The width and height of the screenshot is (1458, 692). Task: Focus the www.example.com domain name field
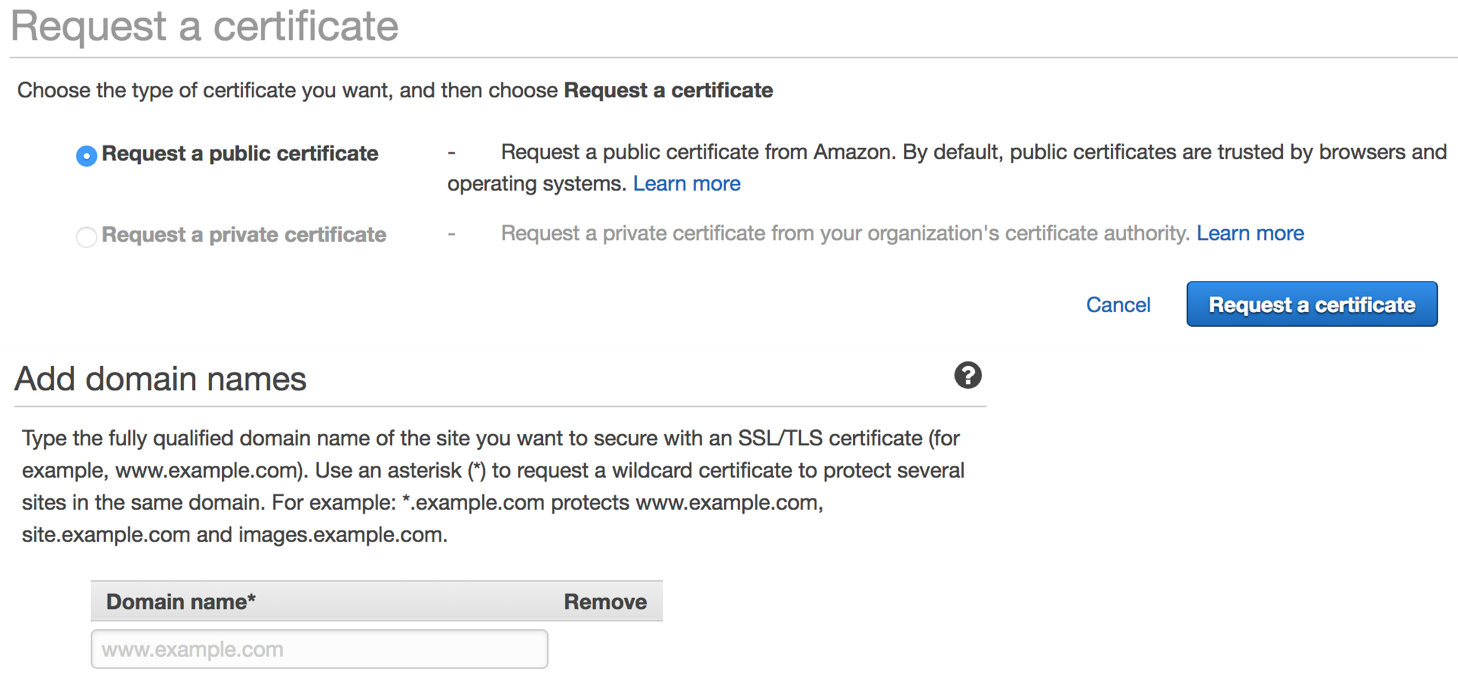pos(319,649)
